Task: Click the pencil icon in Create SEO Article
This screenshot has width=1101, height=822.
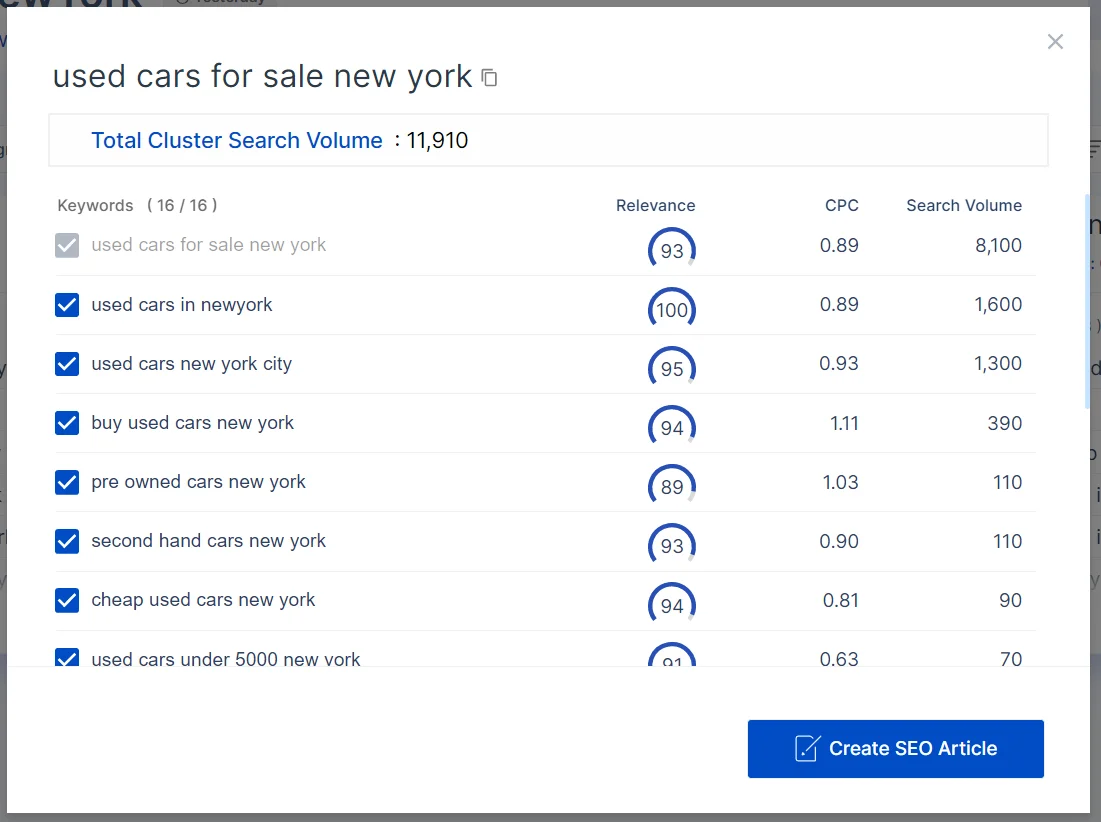Action: 807,749
